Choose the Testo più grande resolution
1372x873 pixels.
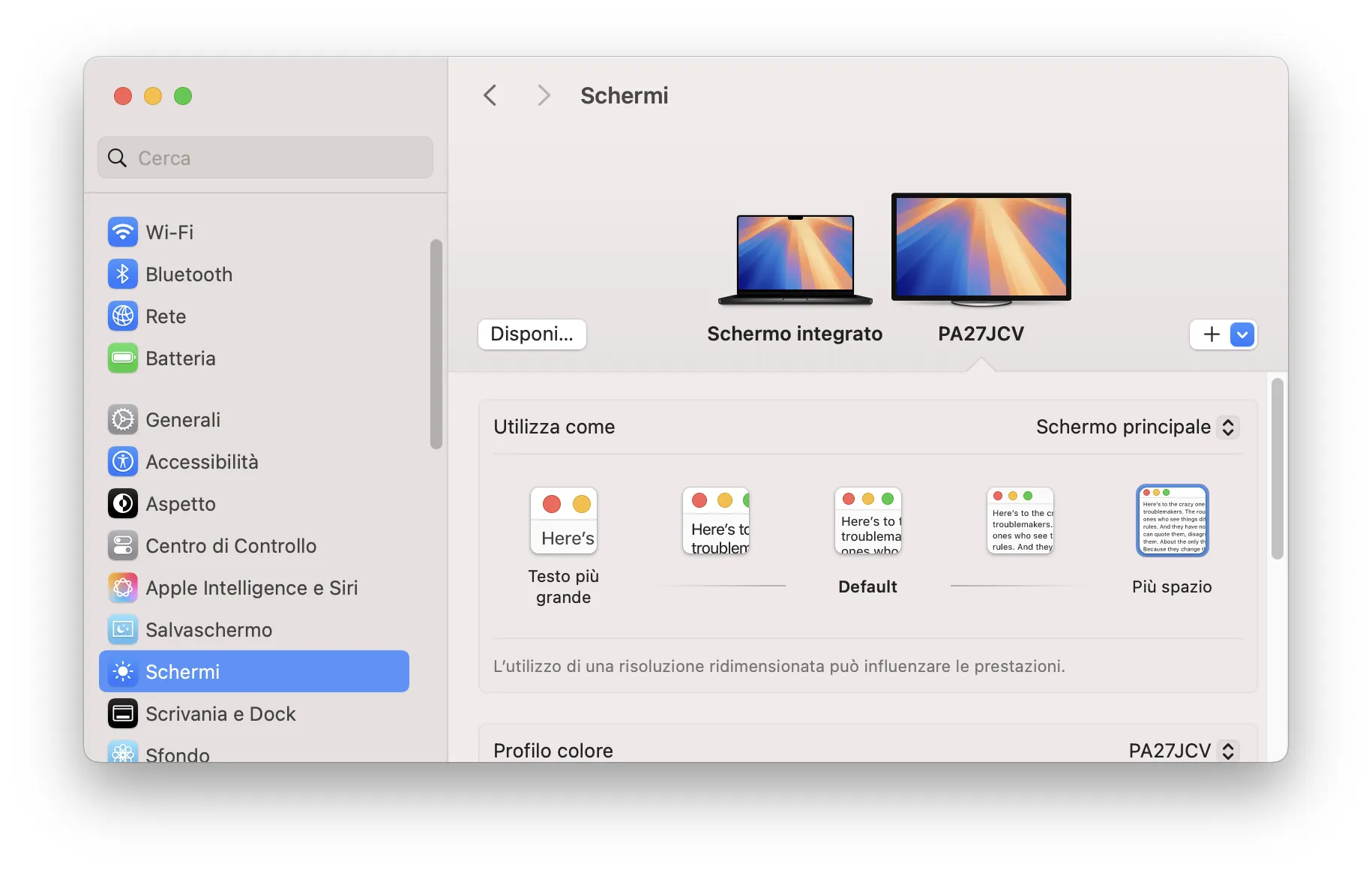click(x=563, y=520)
